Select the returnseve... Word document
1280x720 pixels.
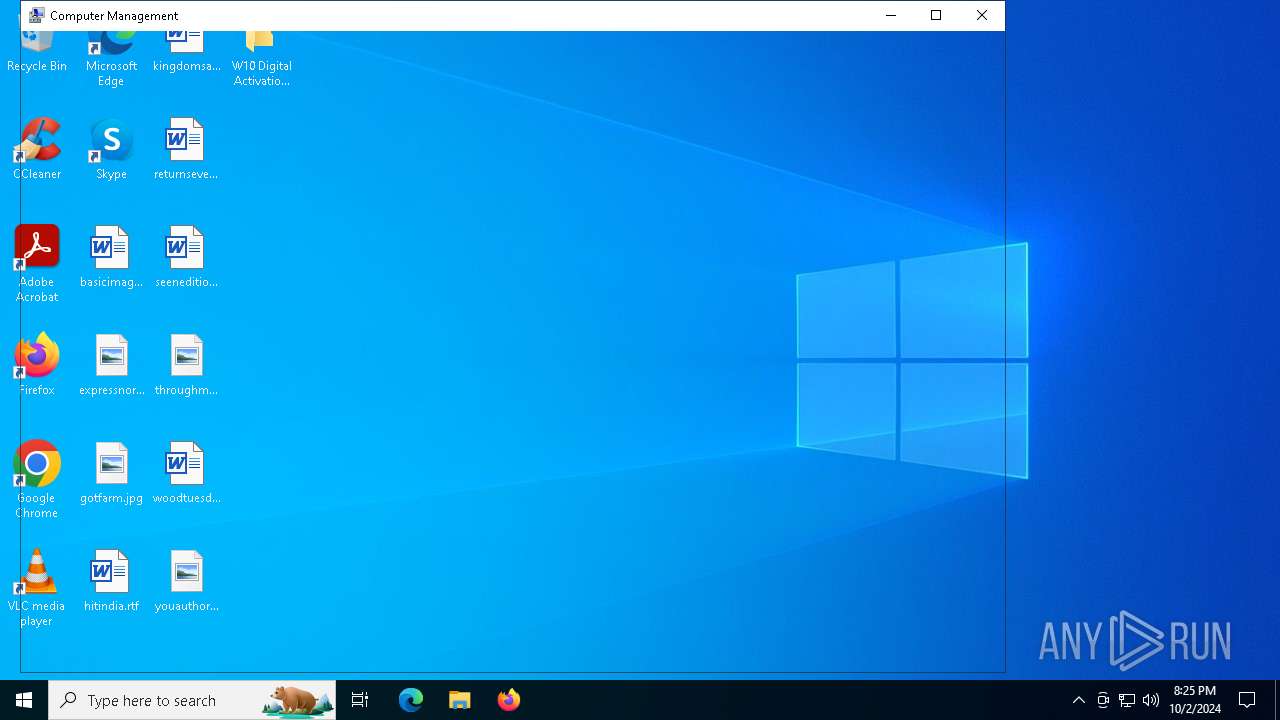click(186, 149)
